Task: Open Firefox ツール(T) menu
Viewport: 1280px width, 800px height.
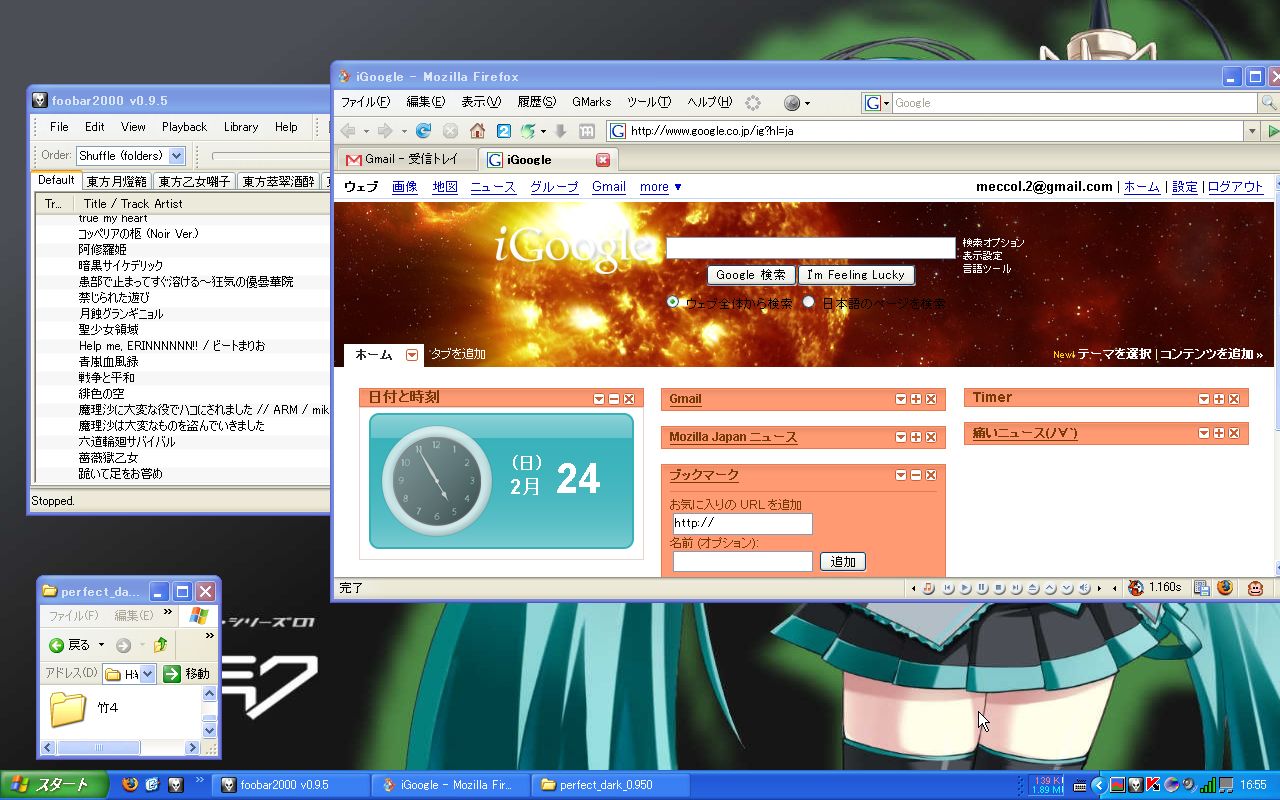Action: tap(649, 102)
